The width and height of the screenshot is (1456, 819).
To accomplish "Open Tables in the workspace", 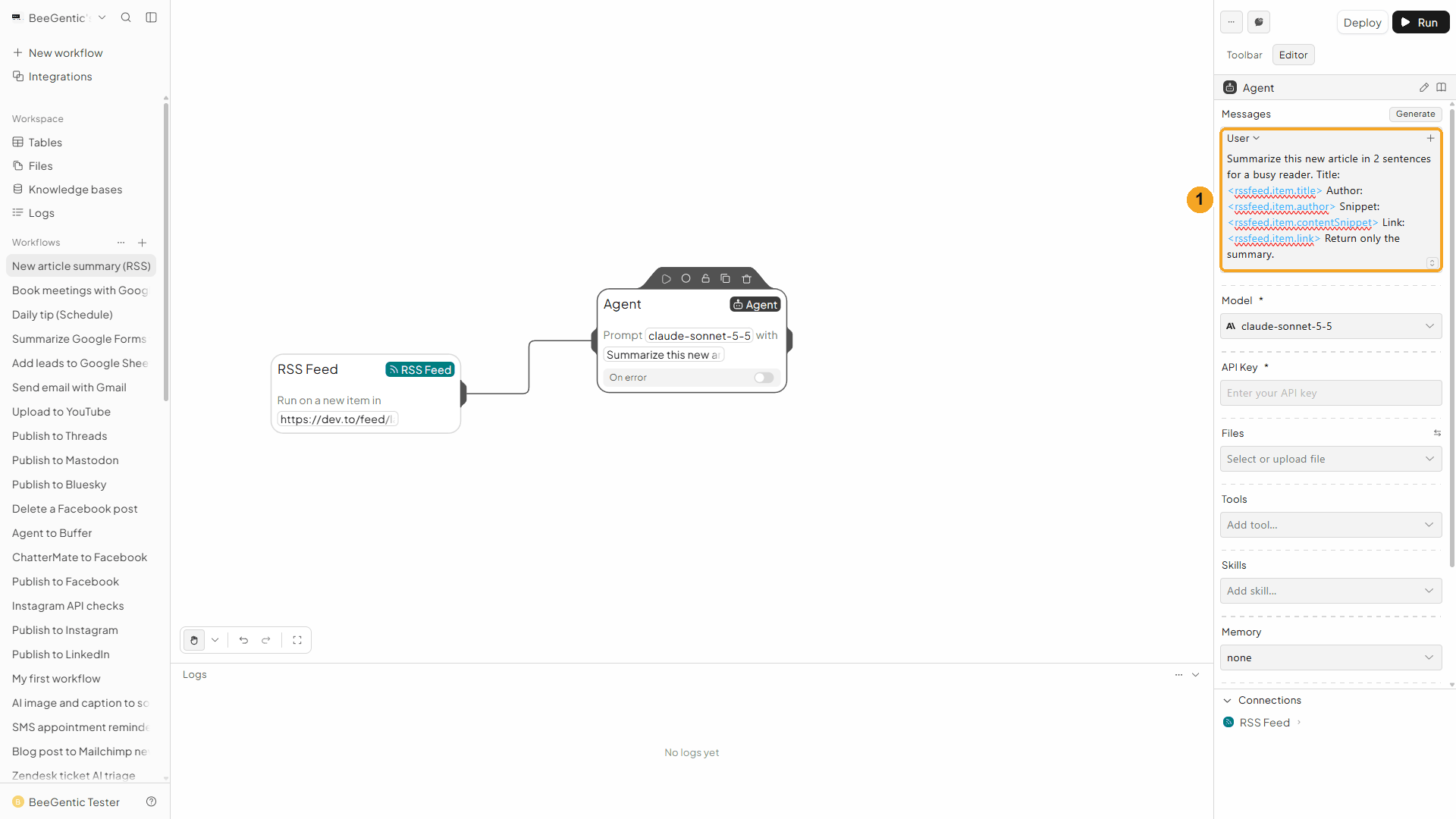I will coord(45,143).
